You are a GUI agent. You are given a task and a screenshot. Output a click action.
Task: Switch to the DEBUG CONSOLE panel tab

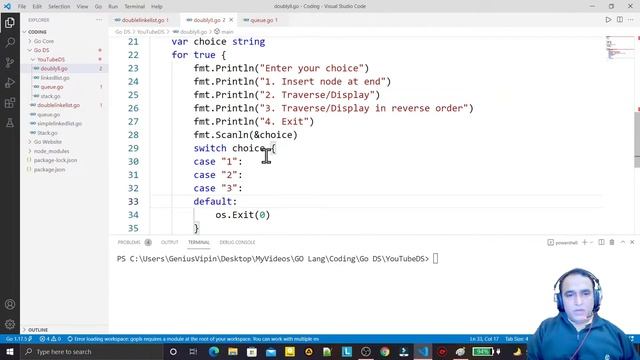click(x=237, y=242)
